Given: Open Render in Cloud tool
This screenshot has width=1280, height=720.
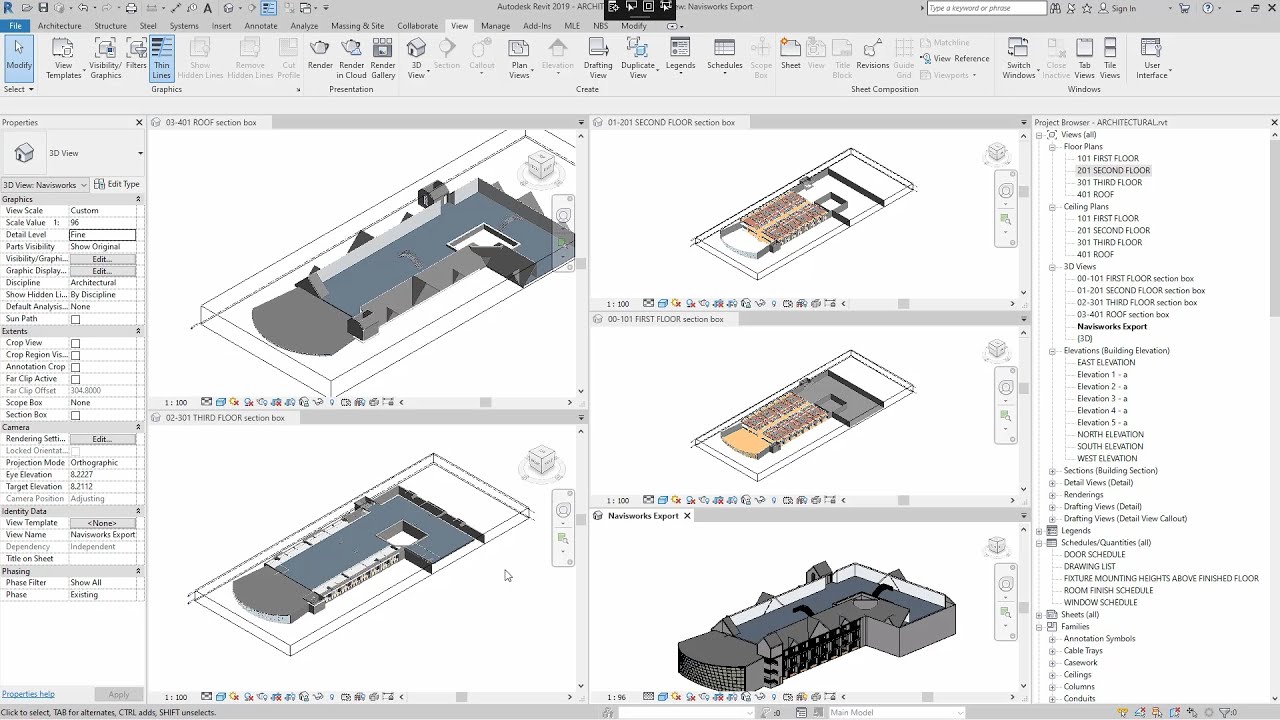Looking at the screenshot, I should point(351,58).
